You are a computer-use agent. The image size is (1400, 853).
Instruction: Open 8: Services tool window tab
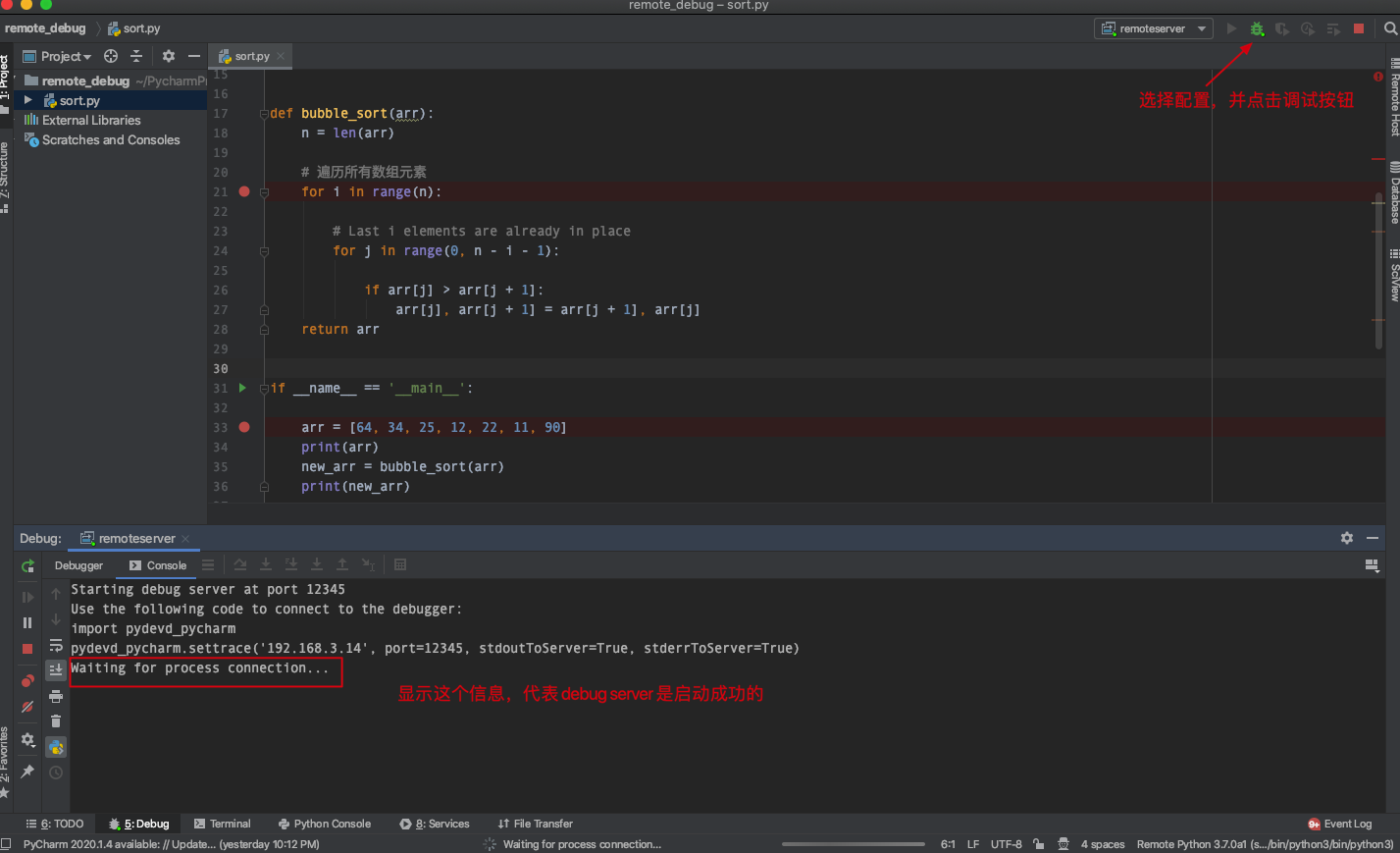click(x=435, y=824)
